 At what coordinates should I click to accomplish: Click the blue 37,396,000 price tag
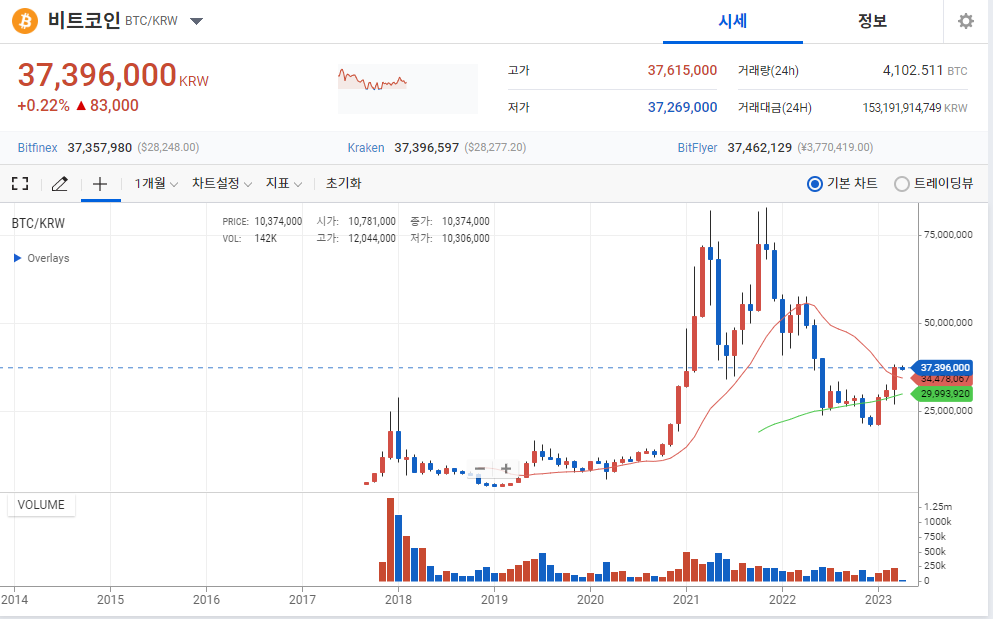pos(944,367)
